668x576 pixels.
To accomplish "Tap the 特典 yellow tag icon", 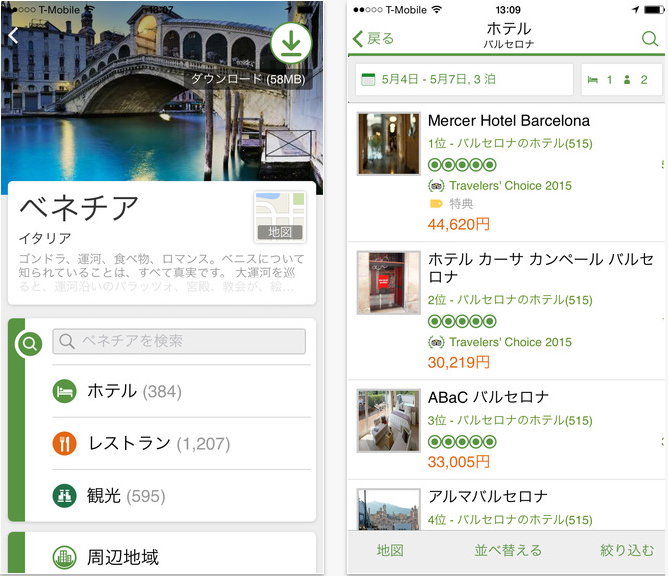I will (436, 204).
